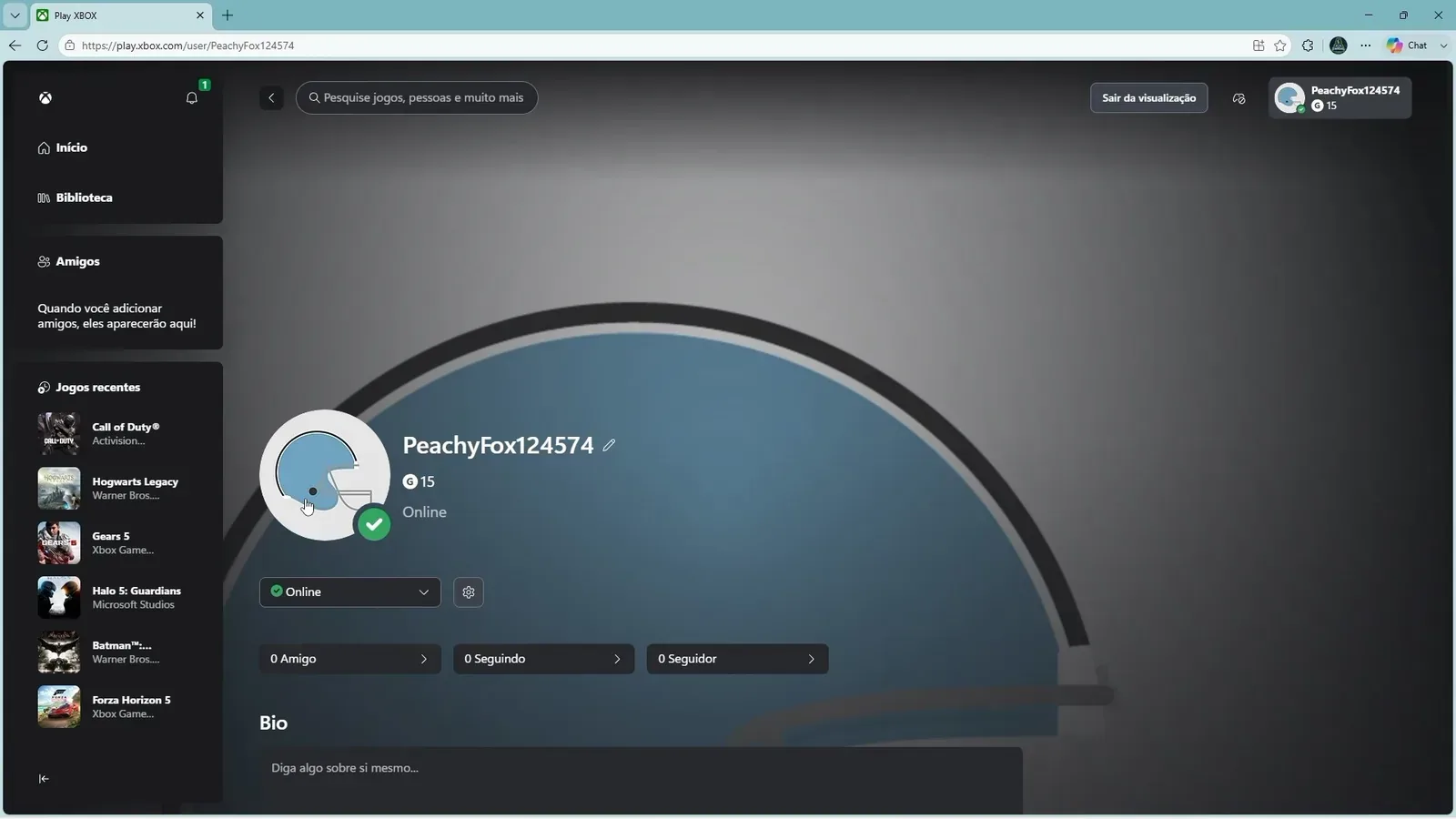Image resolution: width=1456 pixels, height=819 pixels.
Task: Open the Online status dropdown
Action: tap(350, 592)
